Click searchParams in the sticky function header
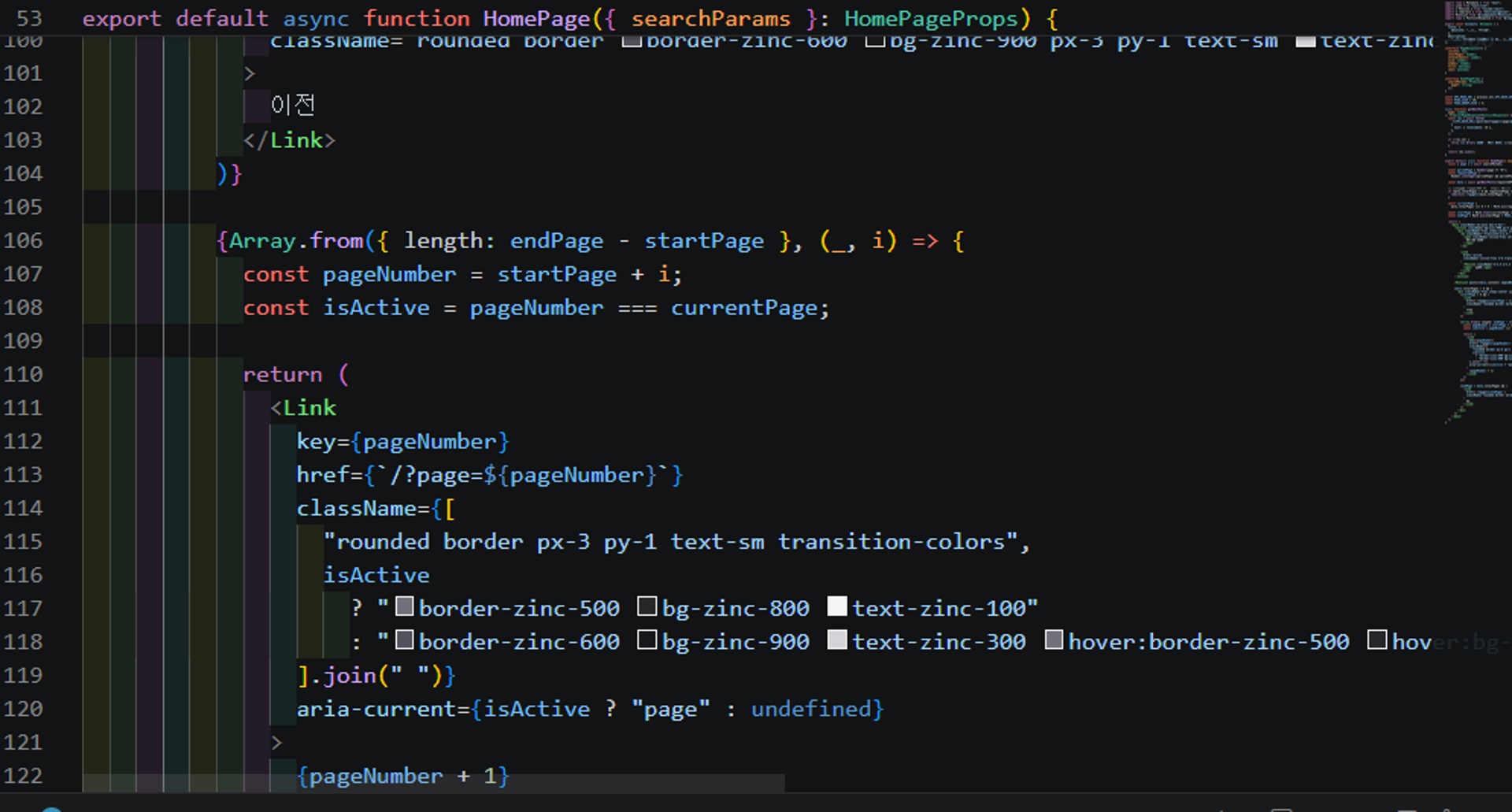 click(x=710, y=18)
